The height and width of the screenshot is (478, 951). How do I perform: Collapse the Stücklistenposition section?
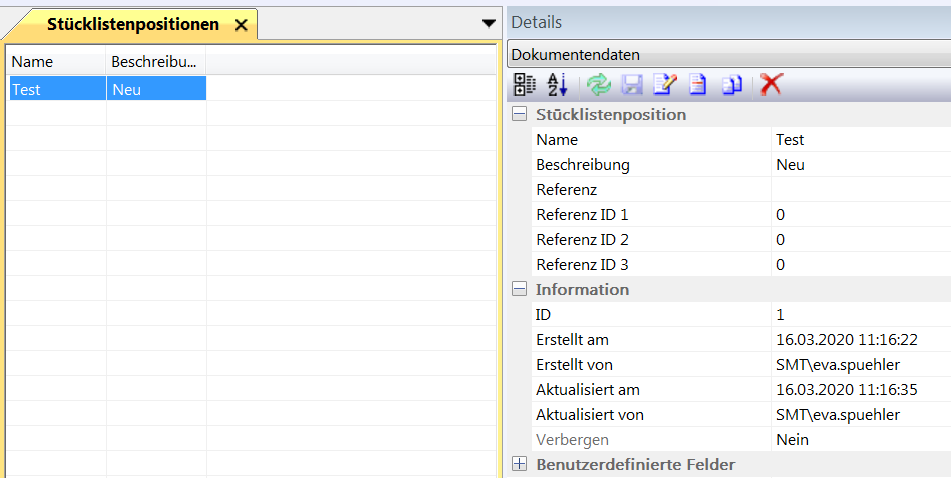click(519, 115)
